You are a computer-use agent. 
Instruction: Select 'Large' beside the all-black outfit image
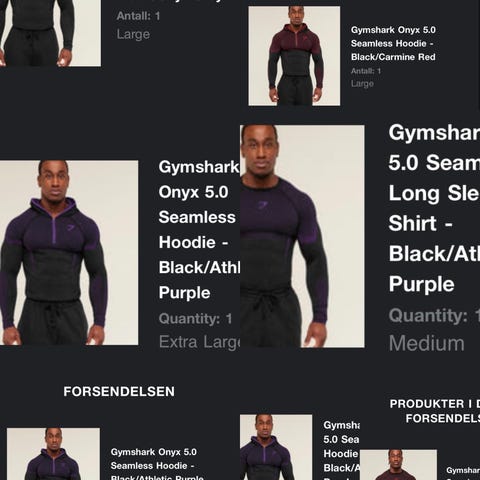pyautogui.click(x=133, y=34)
